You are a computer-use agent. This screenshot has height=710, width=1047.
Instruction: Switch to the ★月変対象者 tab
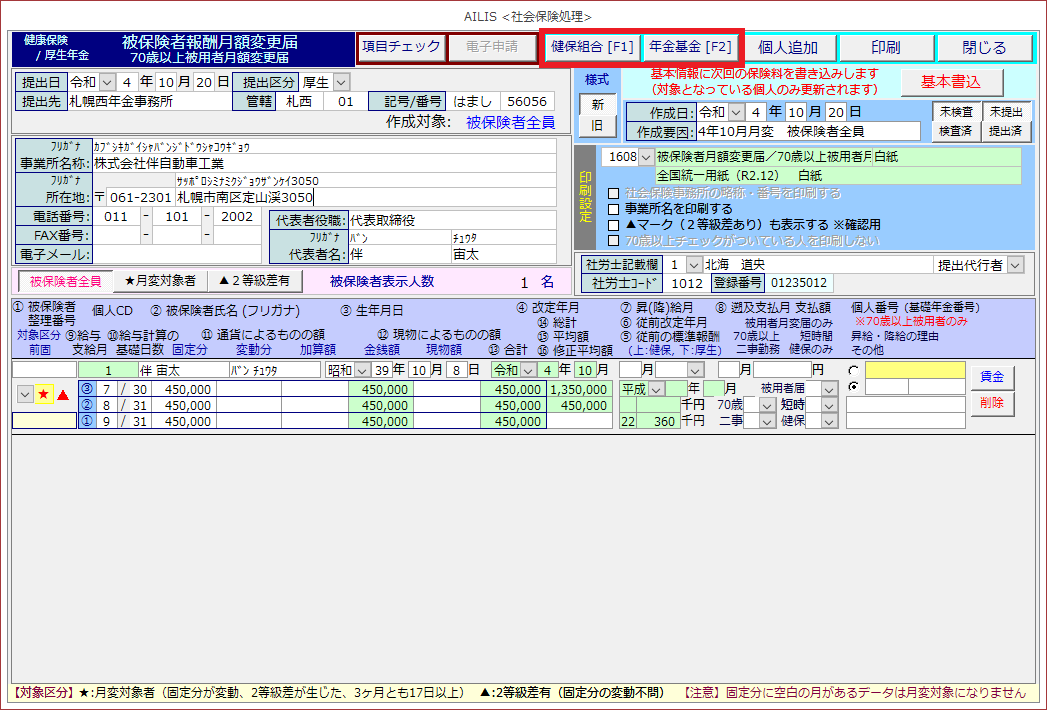160,281
